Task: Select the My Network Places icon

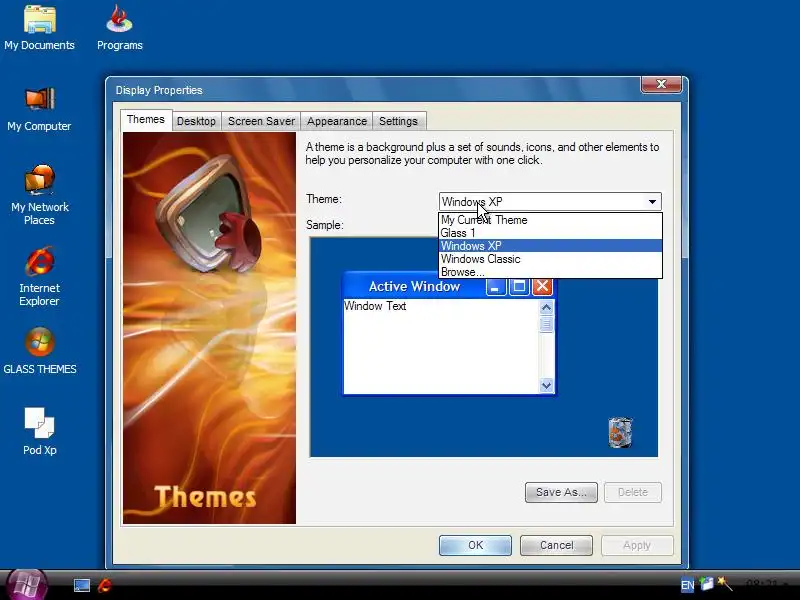Action: [39, 195]
